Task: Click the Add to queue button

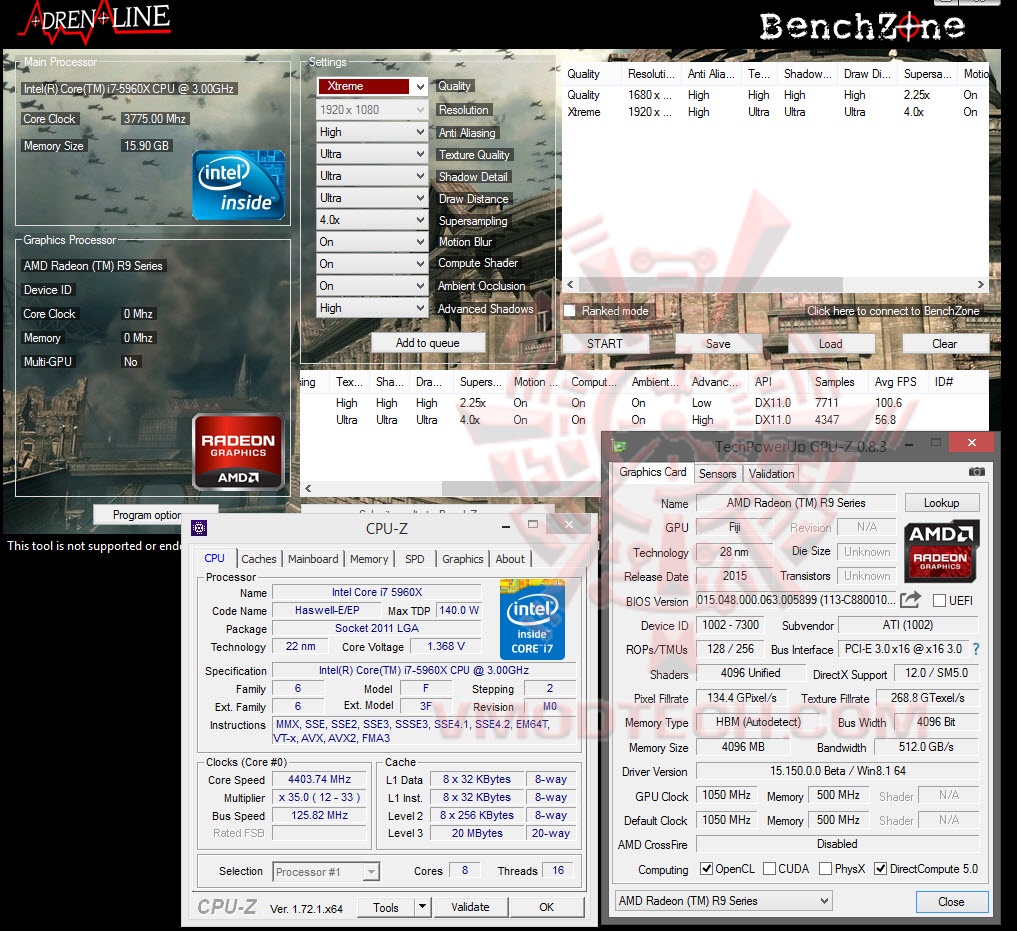Action: point(427,343)
